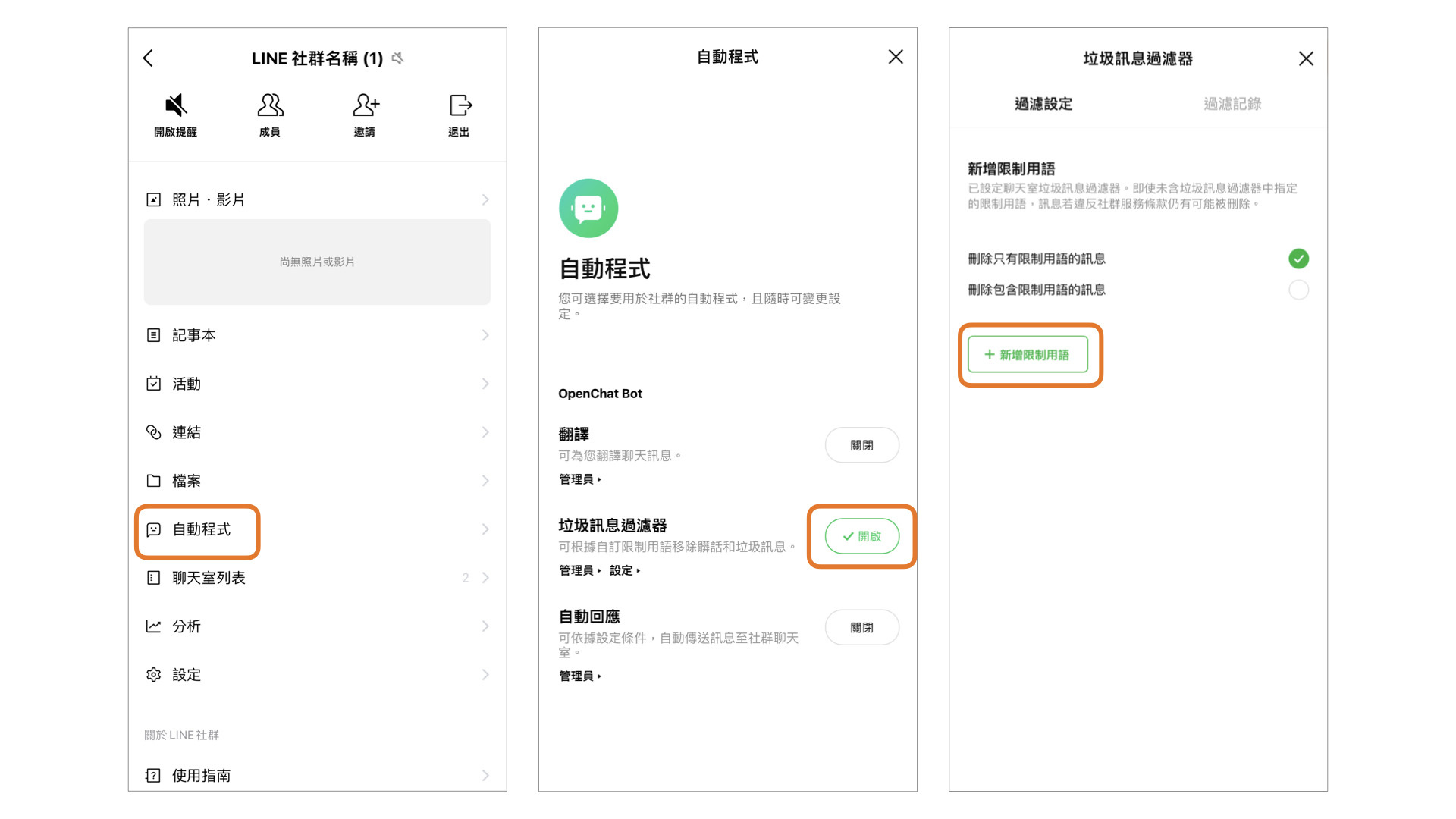Click the 新增限制用語 add button
The width and height of the screenshot is (1456, 819).
(1028, 355)
